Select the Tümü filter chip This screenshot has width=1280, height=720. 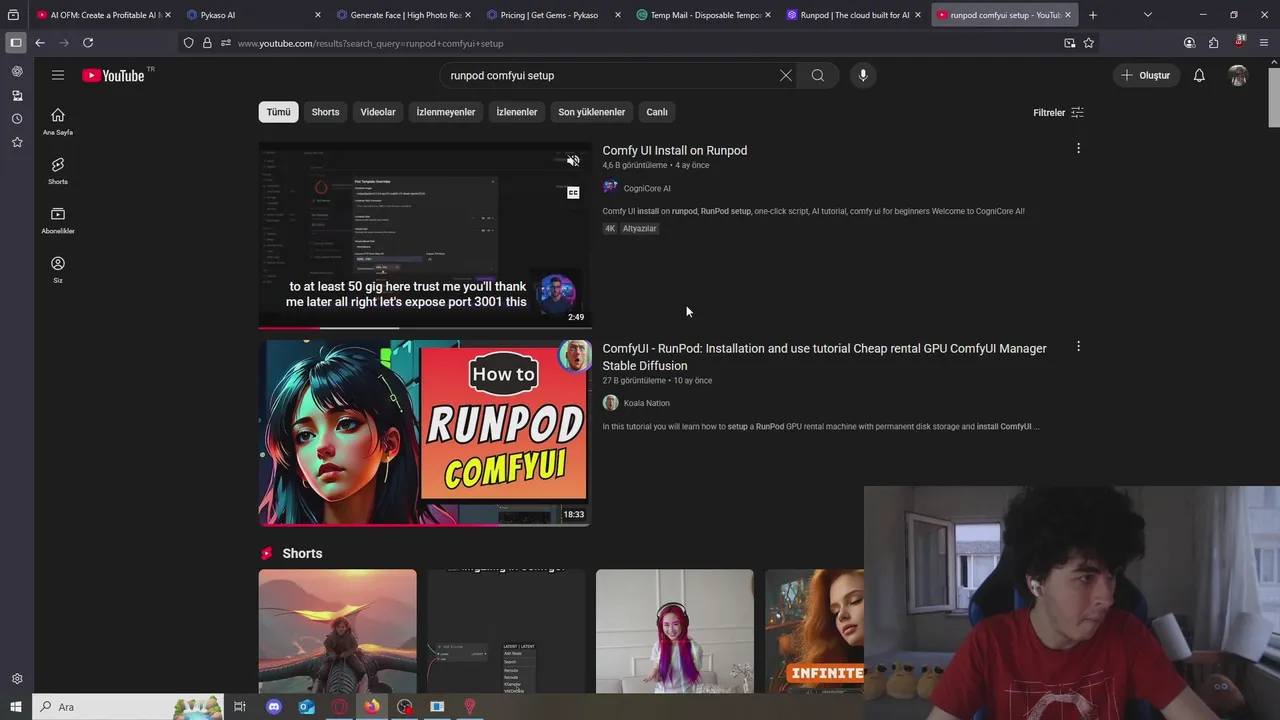(x=278, y=112)
